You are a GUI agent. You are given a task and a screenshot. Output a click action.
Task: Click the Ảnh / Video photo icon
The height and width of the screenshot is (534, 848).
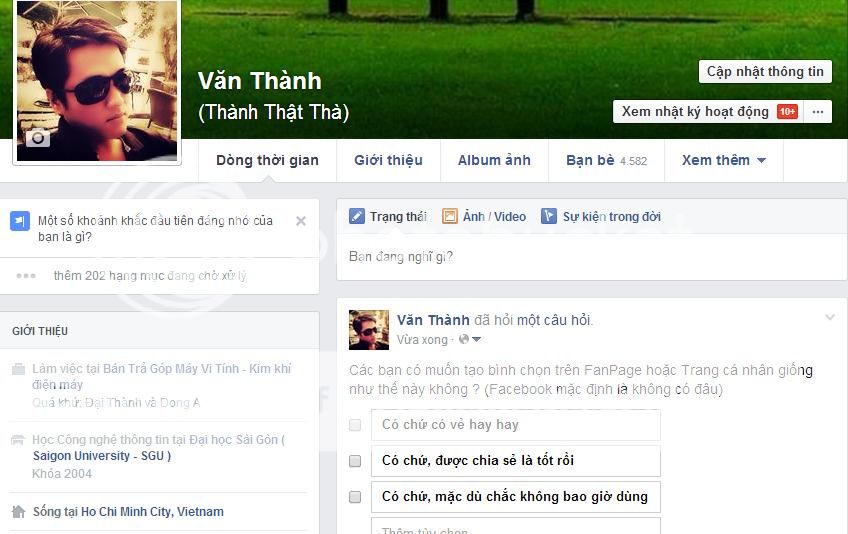(450, 216)
